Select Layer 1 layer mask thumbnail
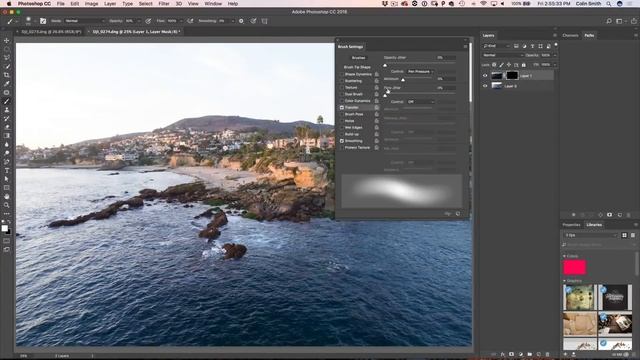 click(x=512, y=76)
